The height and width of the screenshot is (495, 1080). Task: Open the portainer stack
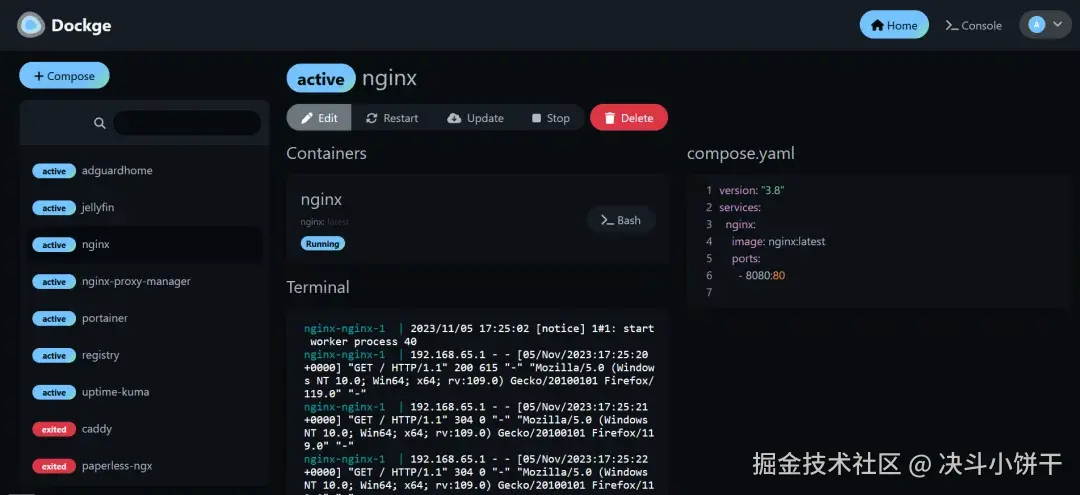point(145,318)
